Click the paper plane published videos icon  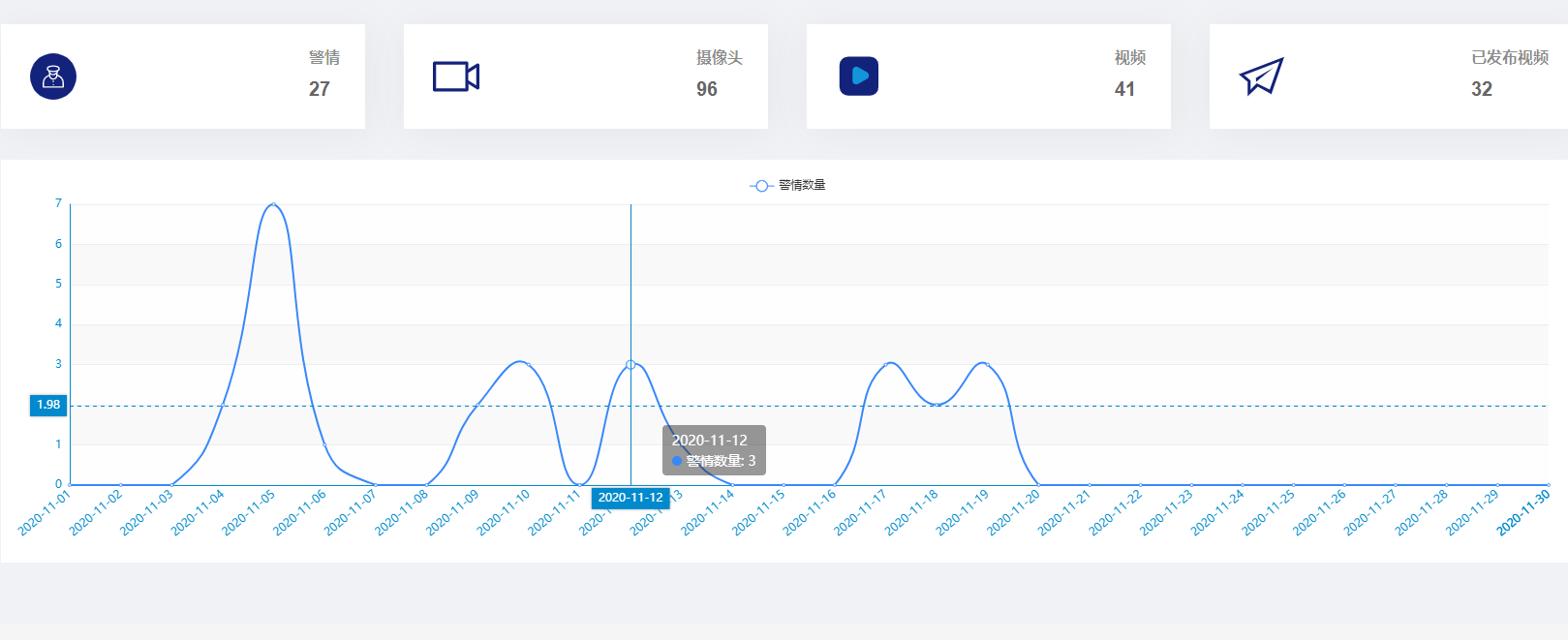tap(1262, 76)
